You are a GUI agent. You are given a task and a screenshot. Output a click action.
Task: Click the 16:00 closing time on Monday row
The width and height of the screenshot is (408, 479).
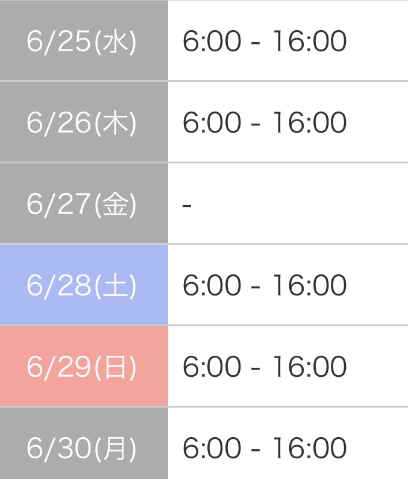(x=310, y=448)
